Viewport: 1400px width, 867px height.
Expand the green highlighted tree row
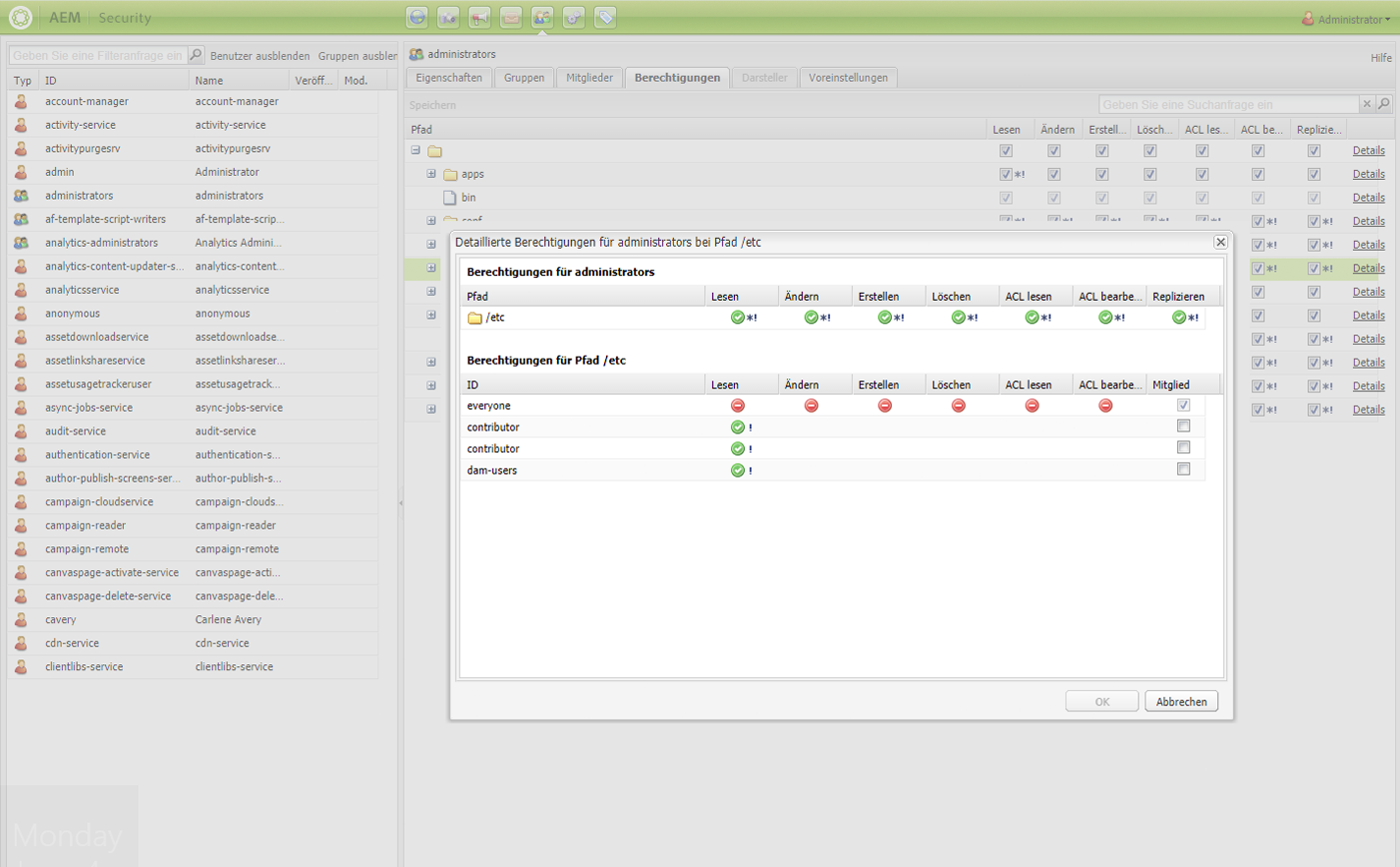(431, 268)
